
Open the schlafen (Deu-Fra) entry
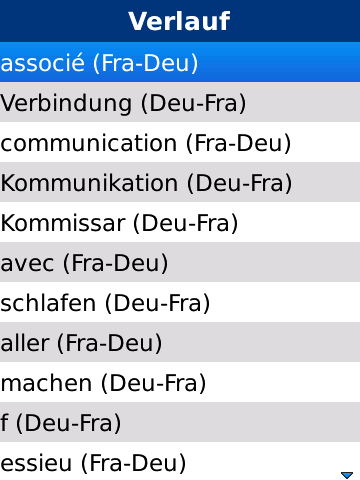(180, 302)
